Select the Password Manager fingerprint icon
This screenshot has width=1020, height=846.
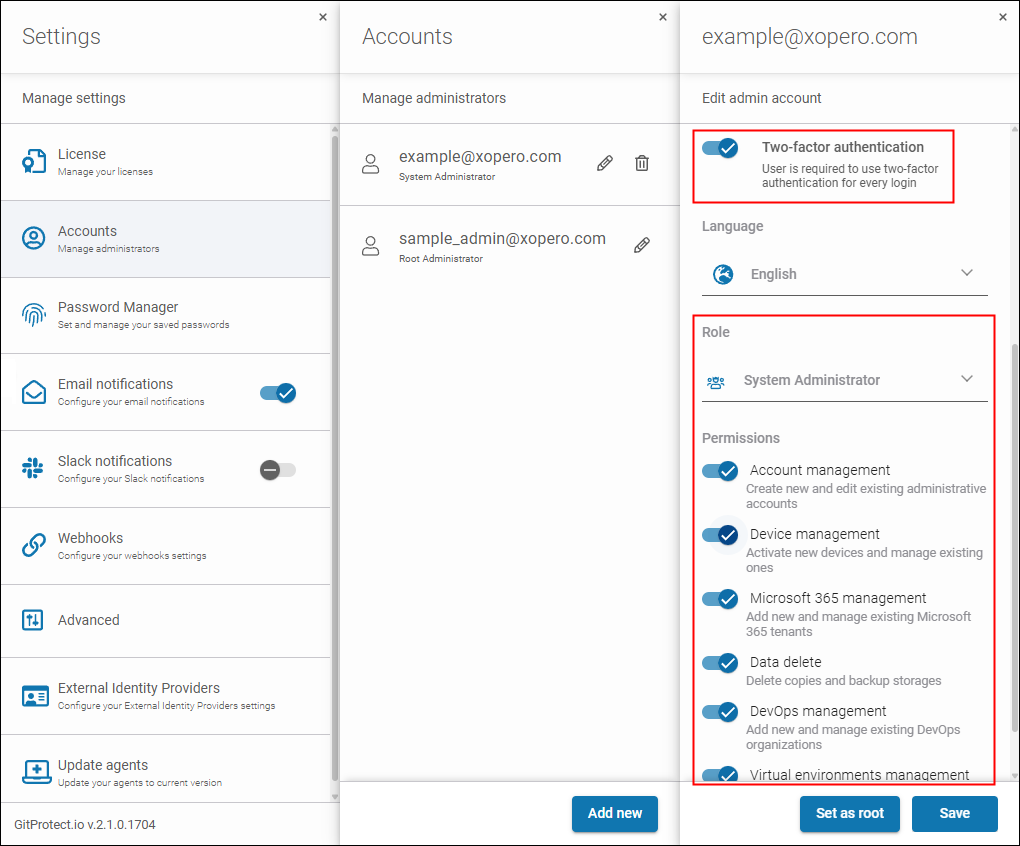33,315
